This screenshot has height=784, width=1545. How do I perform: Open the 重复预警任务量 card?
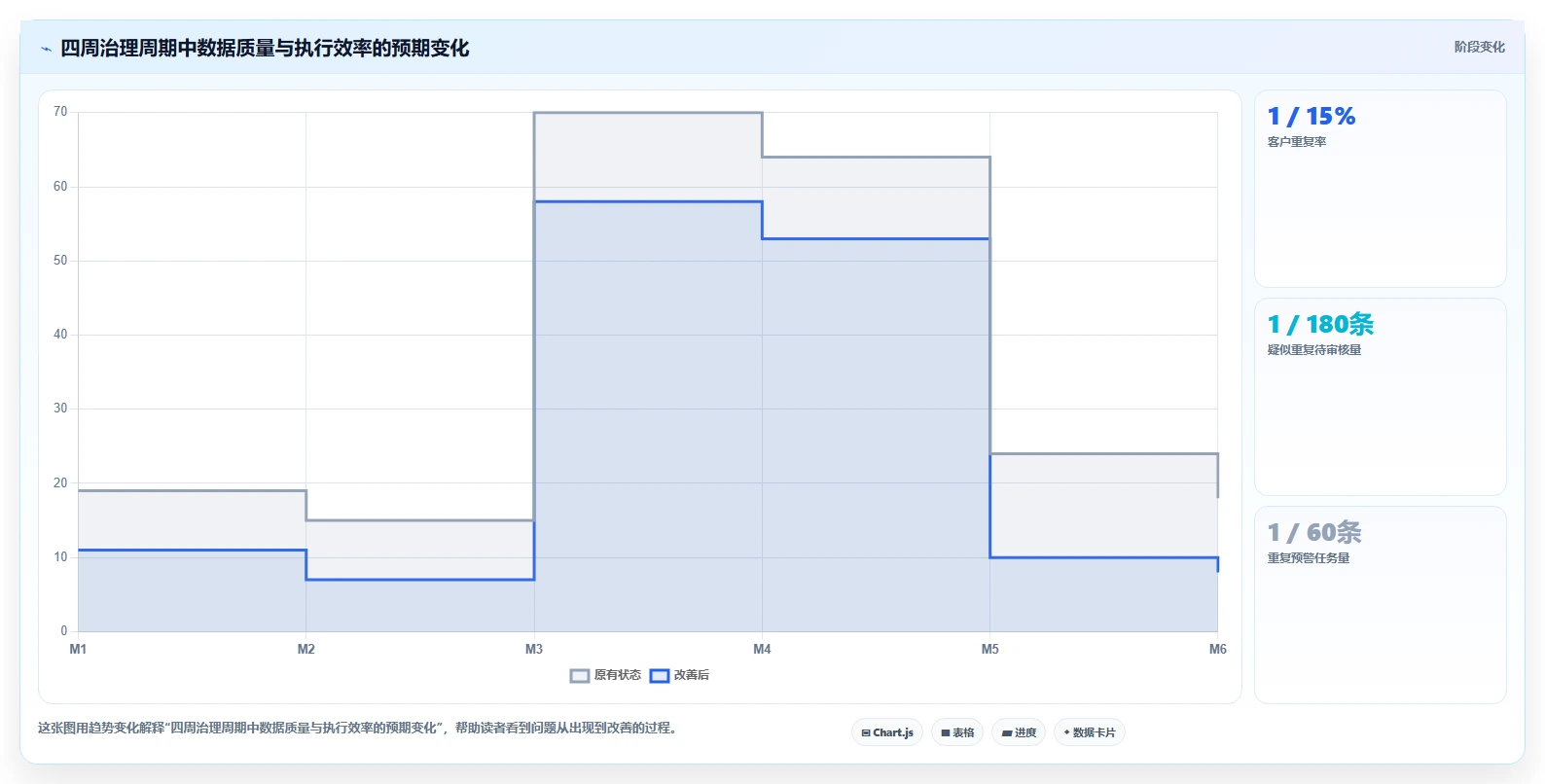(1381, 605)
